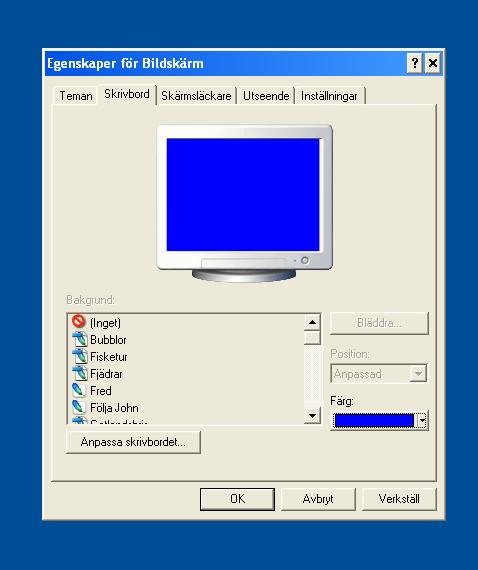Click the Avbryt cancel button
Screen dimensions: 478x570
click(318, 499)
